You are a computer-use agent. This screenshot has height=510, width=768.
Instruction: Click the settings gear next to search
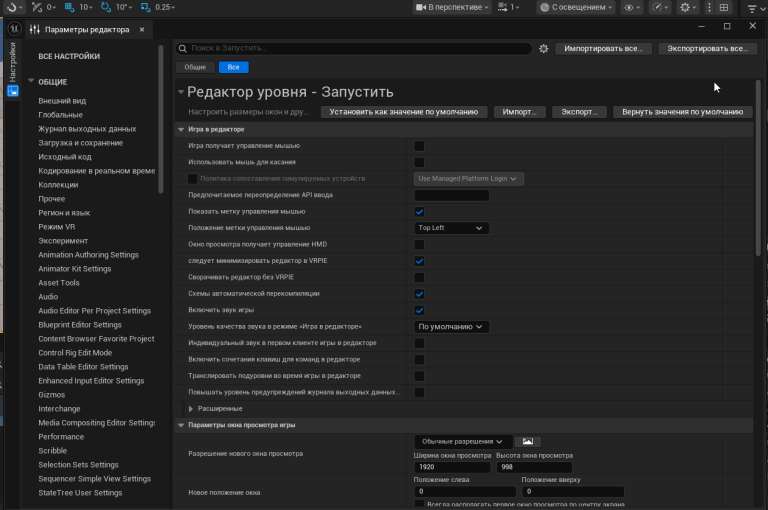(544, 49)
